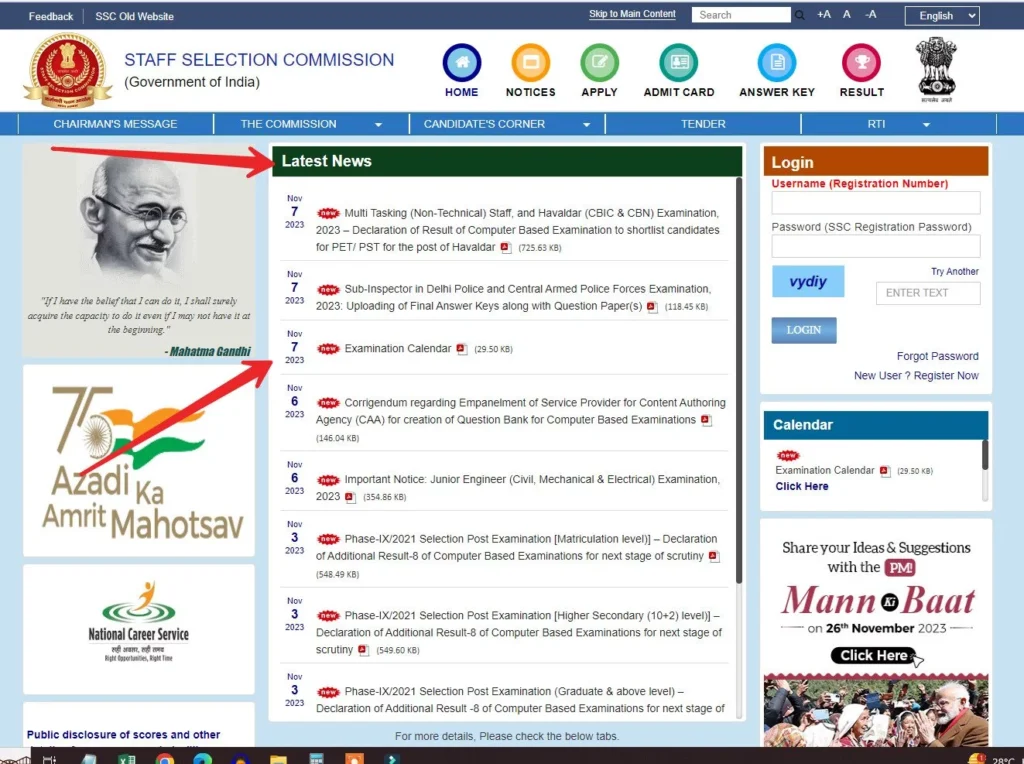Increase font size with +A
This screenshot has width=1024, height=764.
click(824, 14)
